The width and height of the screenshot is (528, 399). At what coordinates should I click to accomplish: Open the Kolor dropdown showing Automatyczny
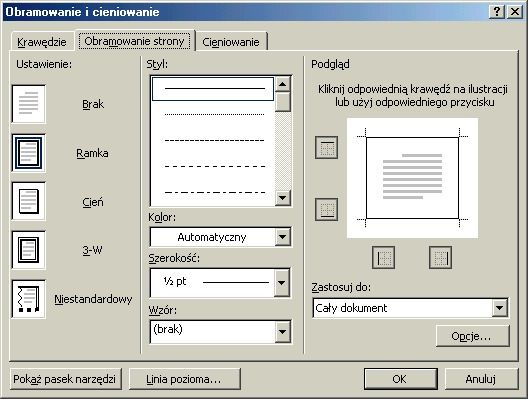pyautogui.click(x=220, y=237)
